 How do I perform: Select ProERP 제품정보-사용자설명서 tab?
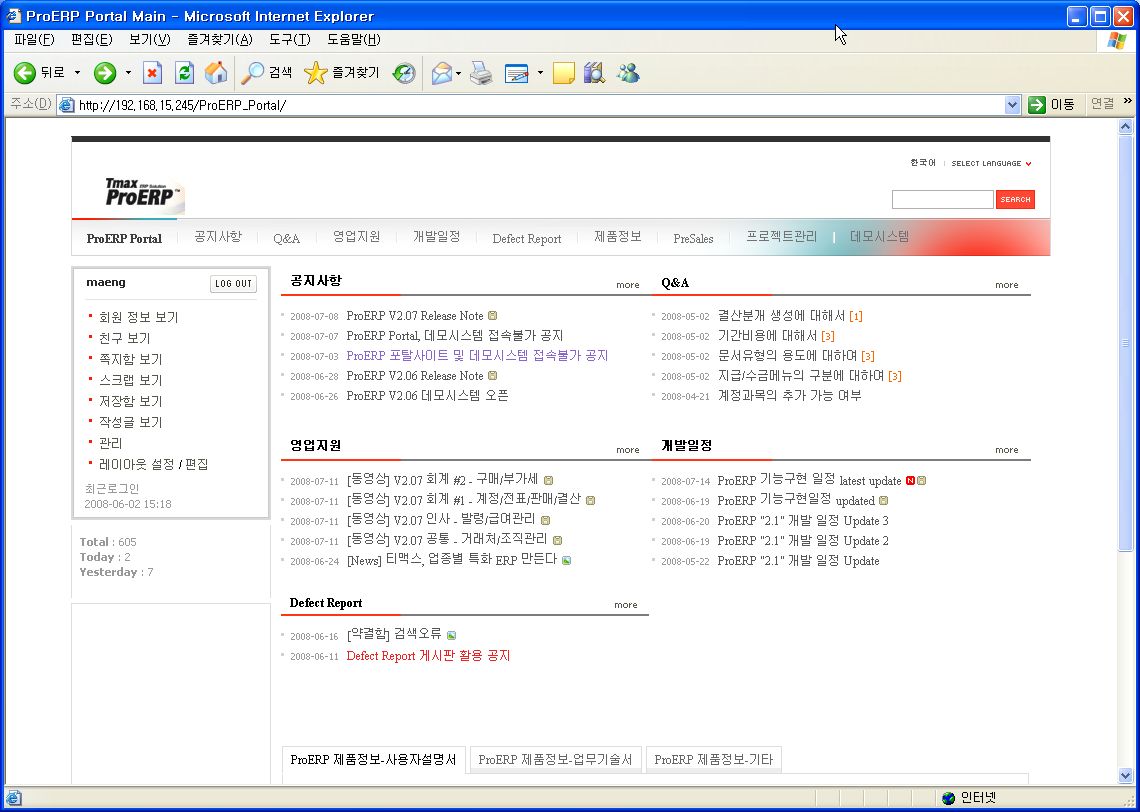pyautogui.click(x=373, y=760)
